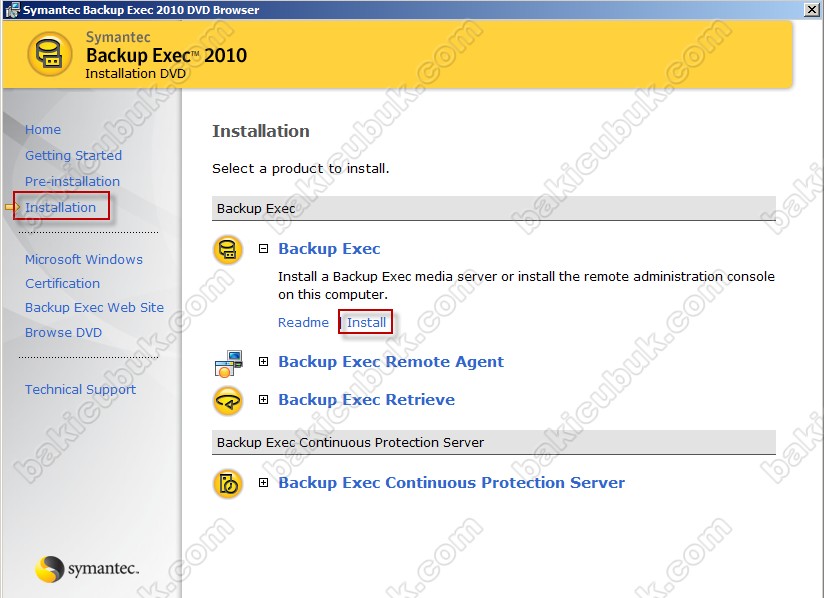This screenshot has height=598, width=824.
Task: Close the DVD Browser window
Action: coord(811,9)
